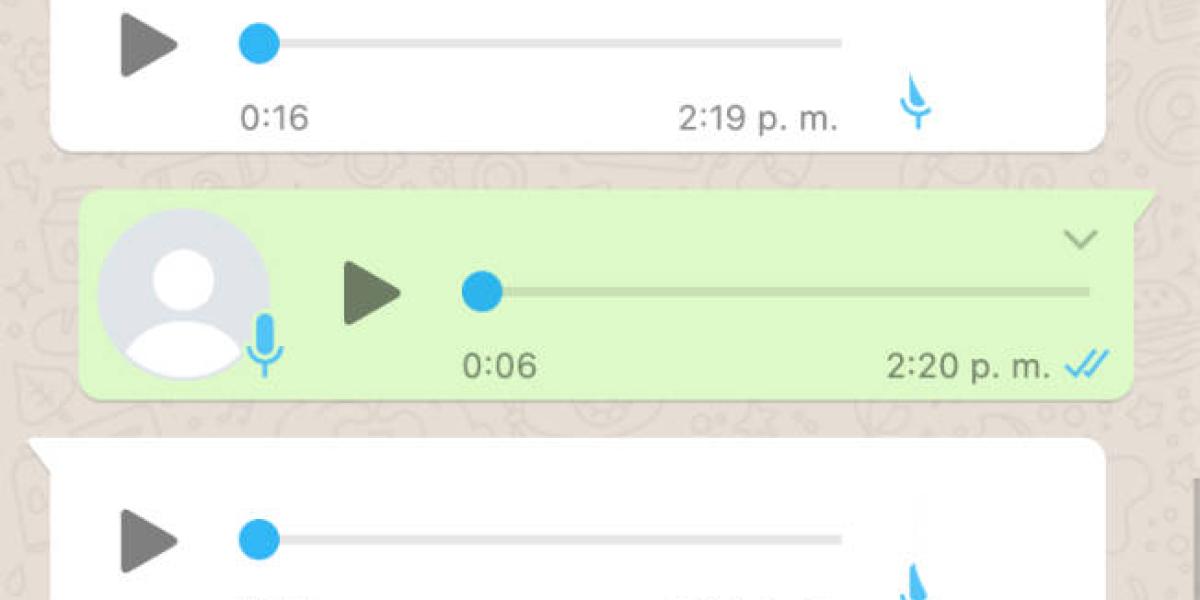Play the bottom white voice message
The width and height of the screenshot is (1200, 600).
click(149, 540)
